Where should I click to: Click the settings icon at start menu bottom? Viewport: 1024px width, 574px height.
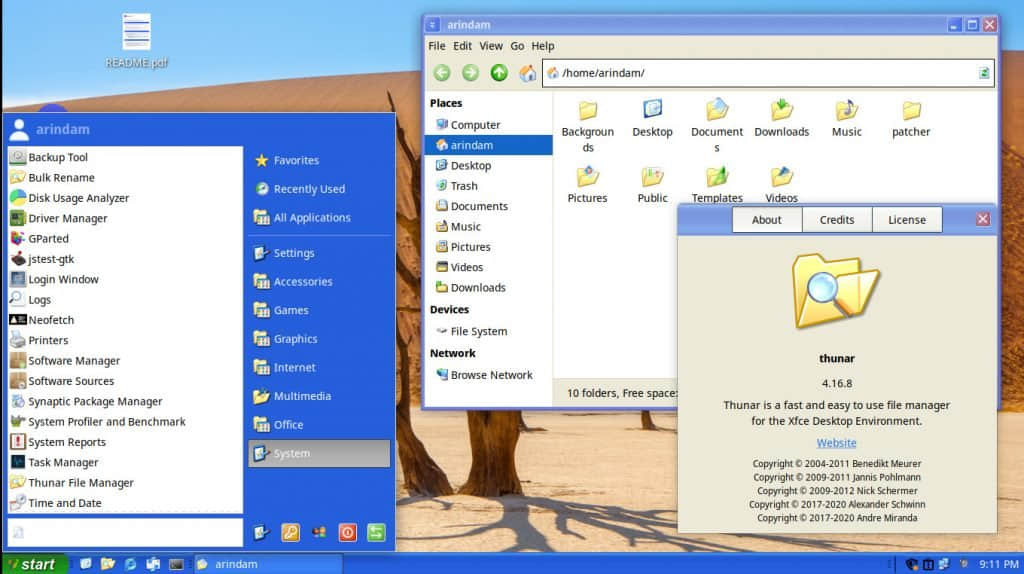tap(262, 532)
